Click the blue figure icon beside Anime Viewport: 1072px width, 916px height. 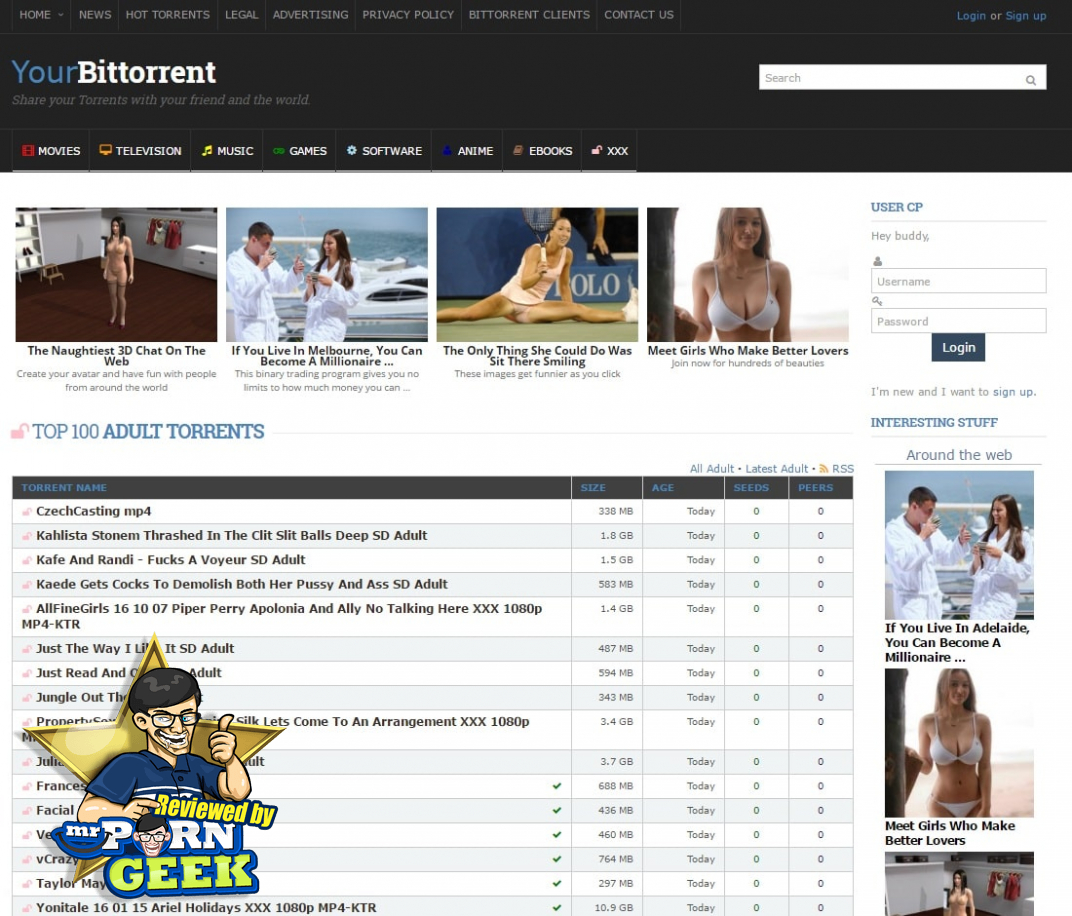pos(447,150)
